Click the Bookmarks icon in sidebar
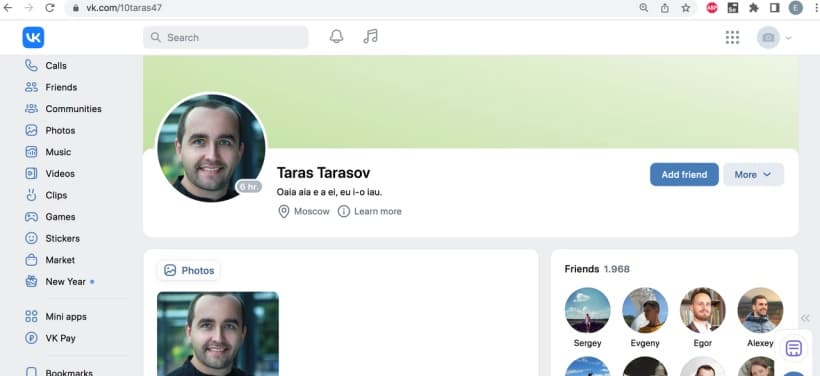 tap(31, 371)
